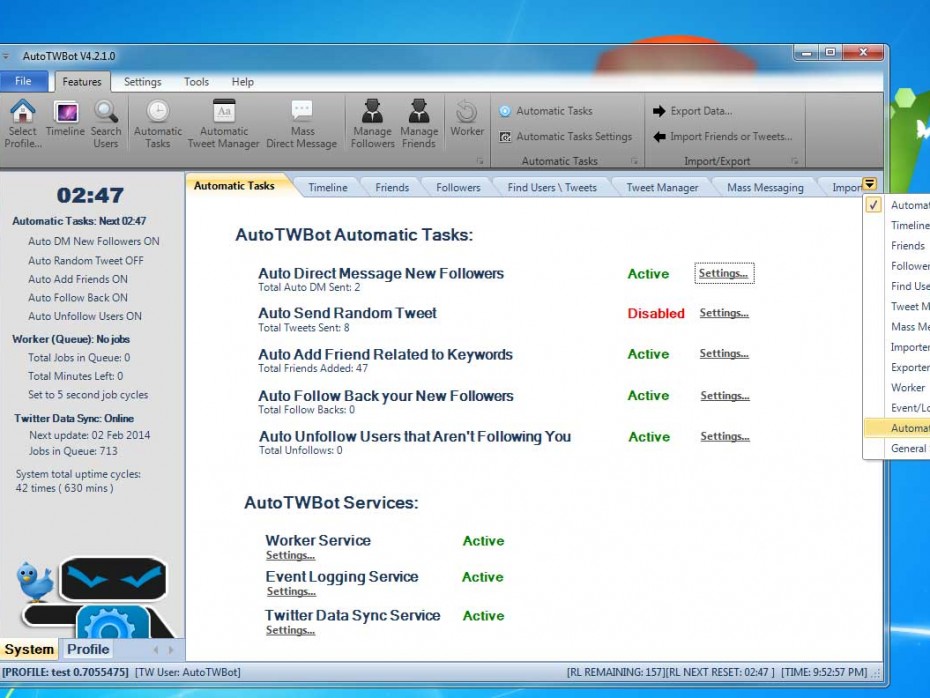The image size is (930, 698).
Task: Choose Tweet M… entry in dropdown list
Action: coord(897,307)
